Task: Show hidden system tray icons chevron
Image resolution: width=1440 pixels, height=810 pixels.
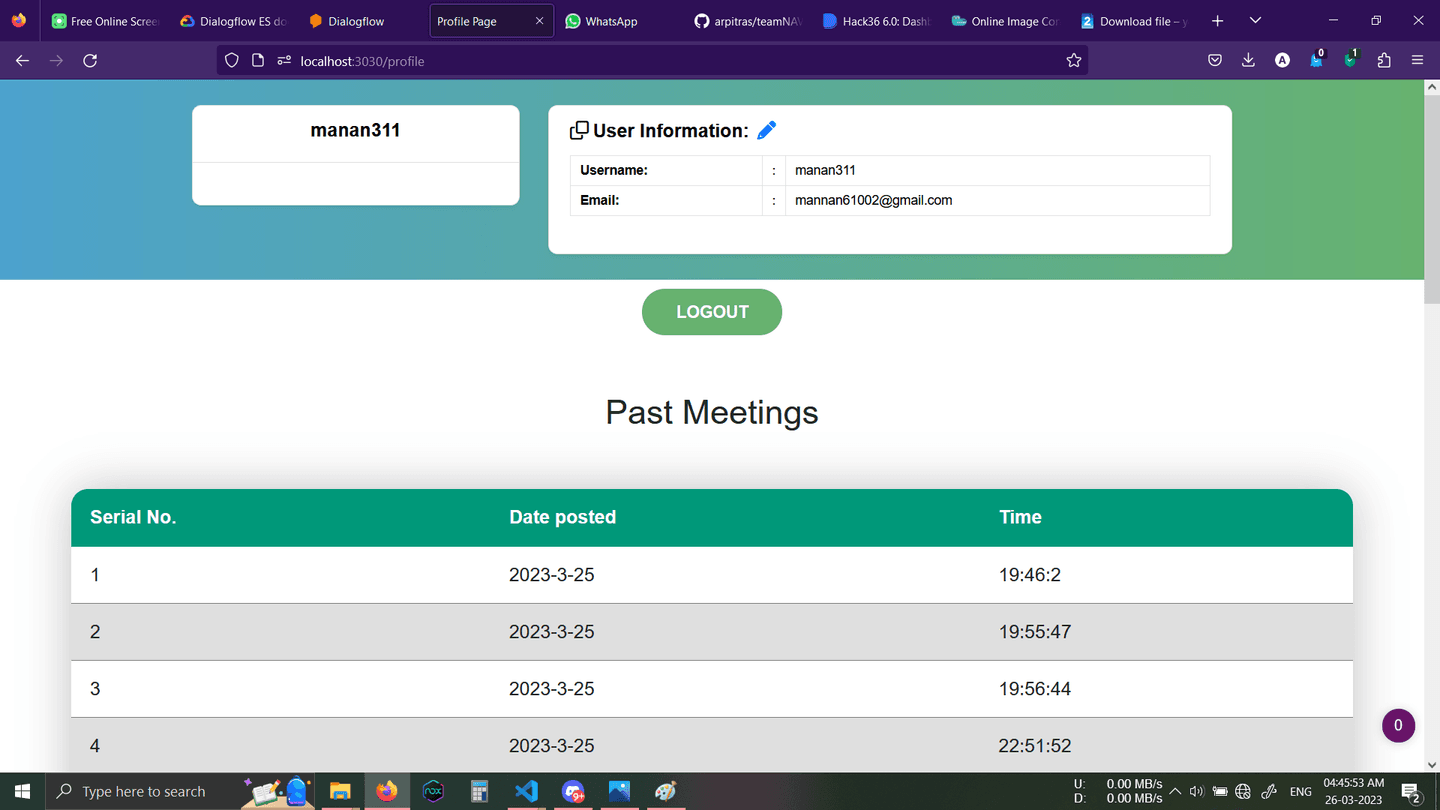Action: [1175, 791]
